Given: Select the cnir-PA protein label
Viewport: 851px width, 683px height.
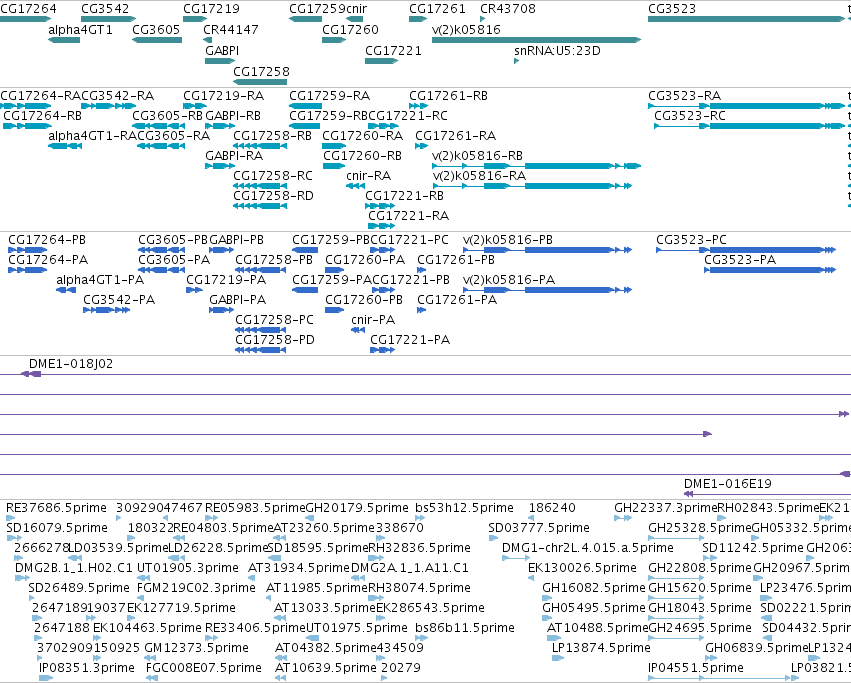Looking at the screenshot, I should (x=373, y=320).
